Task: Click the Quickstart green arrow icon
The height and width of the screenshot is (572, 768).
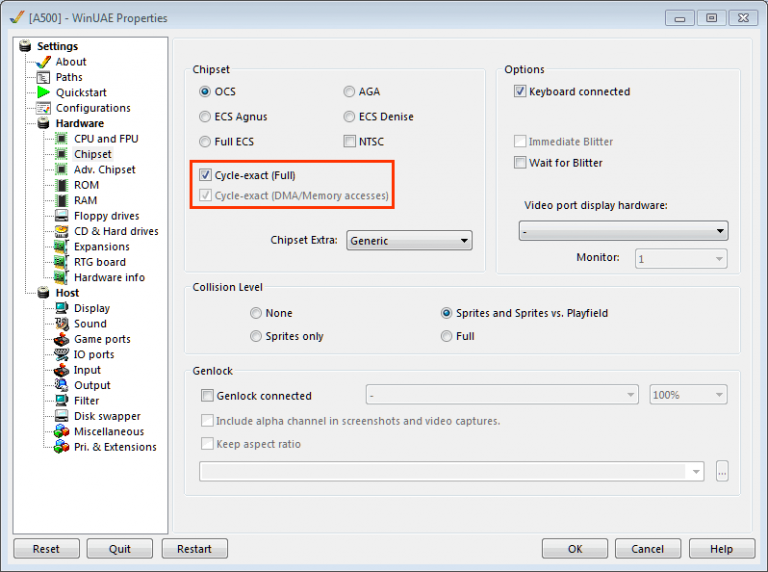Action: pos(43,92)
